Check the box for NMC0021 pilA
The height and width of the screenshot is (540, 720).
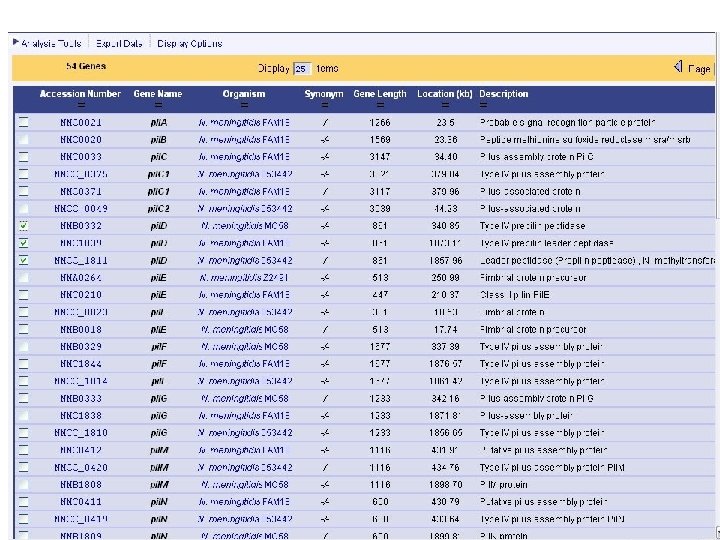[23, 122]
